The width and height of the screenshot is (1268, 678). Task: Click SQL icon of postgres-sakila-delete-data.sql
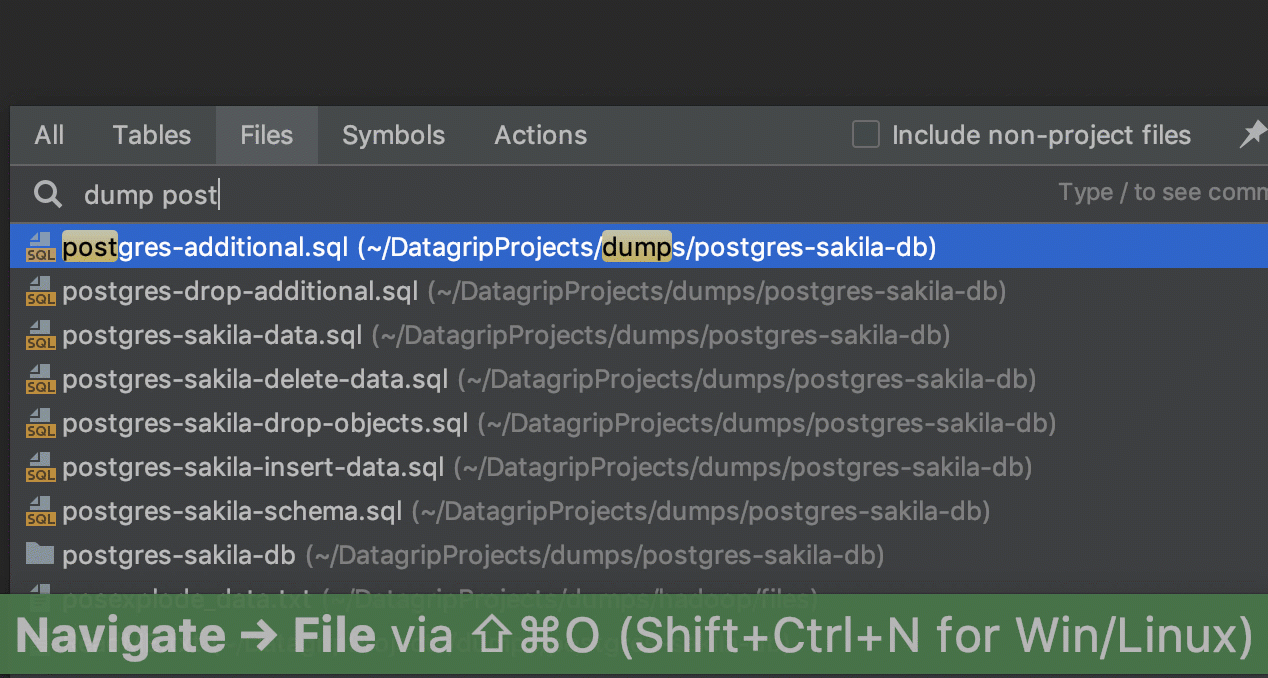(41, 379)
